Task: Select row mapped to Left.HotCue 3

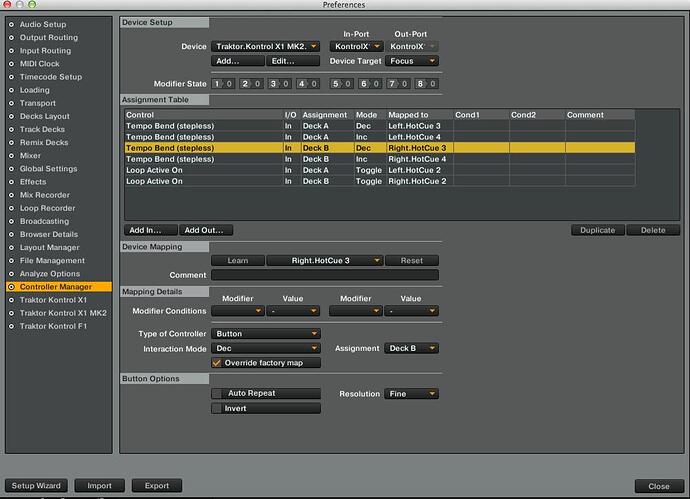Action: tap(380, 126)
